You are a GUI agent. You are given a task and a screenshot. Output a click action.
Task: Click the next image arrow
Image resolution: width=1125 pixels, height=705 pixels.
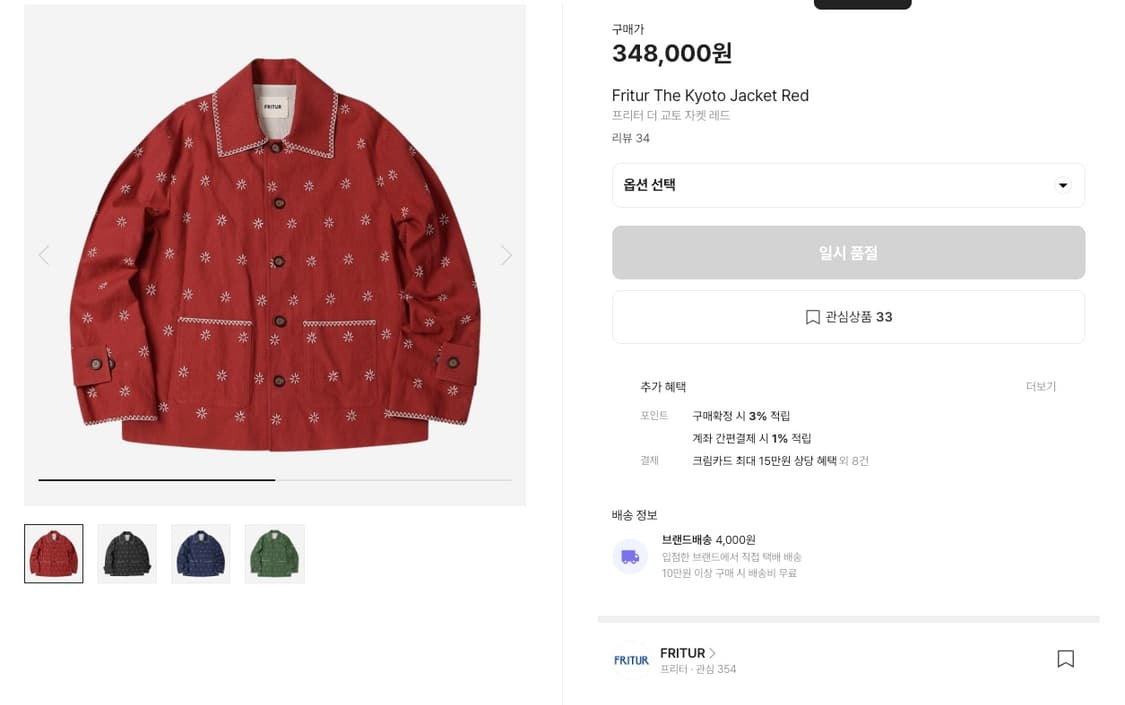[x=506, y=255]
